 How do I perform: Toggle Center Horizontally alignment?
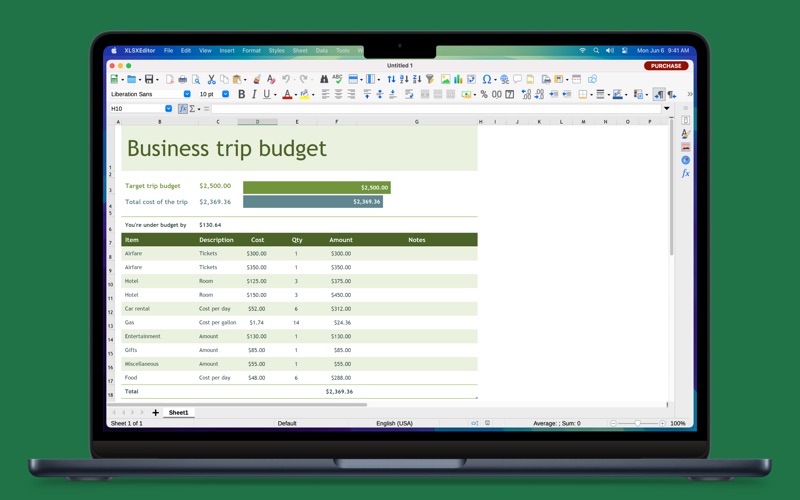(338, 94)
